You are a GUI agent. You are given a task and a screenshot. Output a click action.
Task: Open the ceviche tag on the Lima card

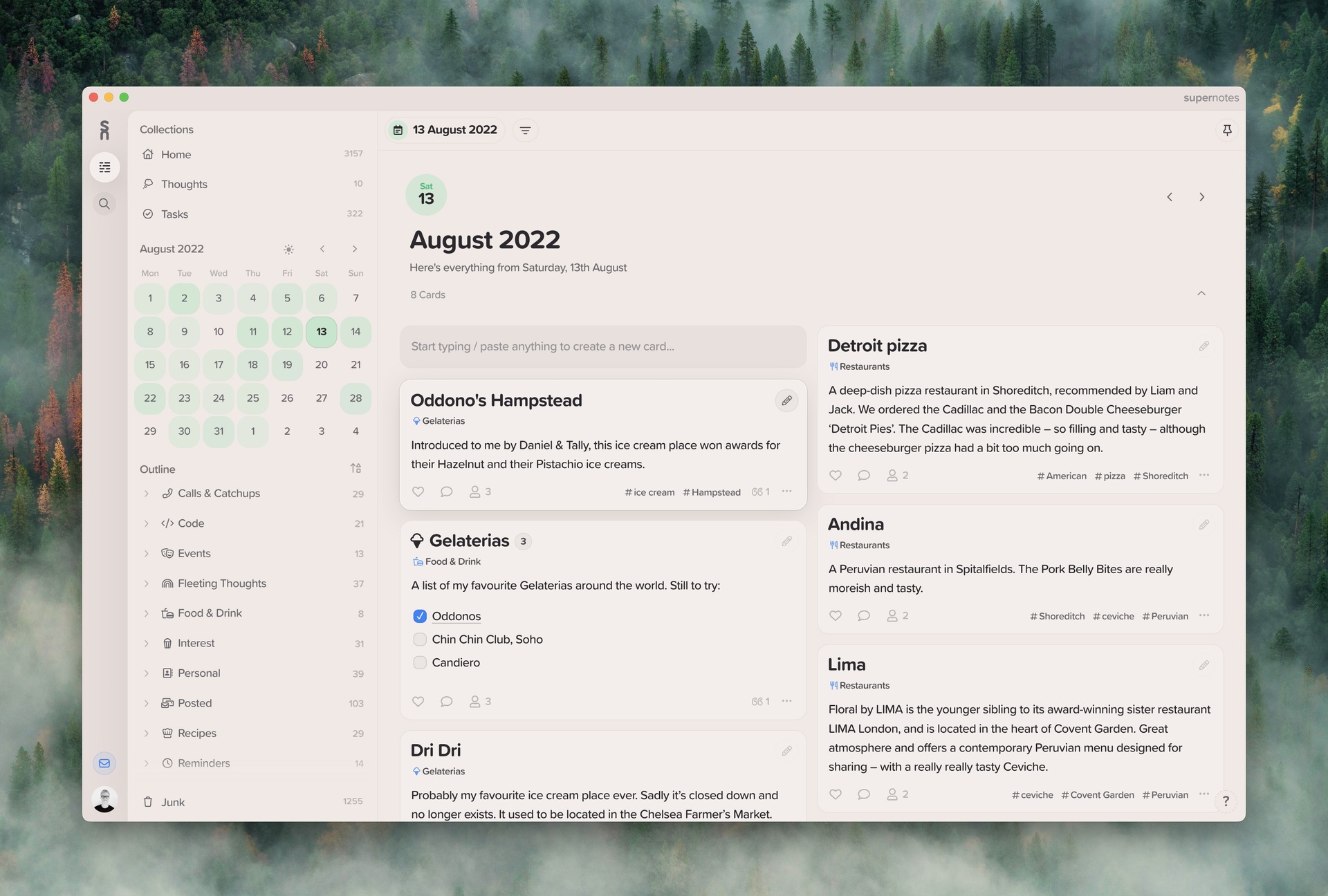click(1032, 794)
